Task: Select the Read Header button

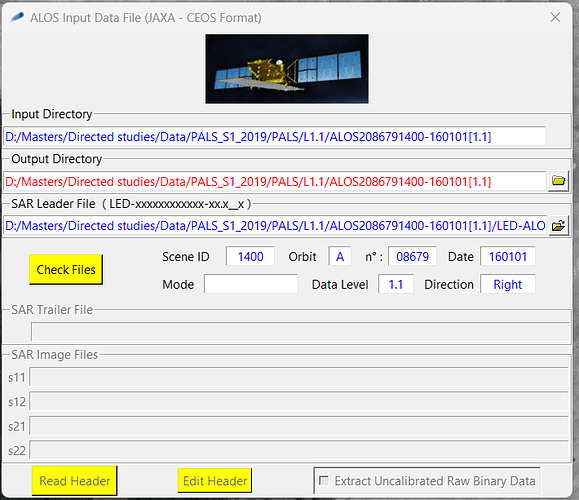Action: 74,481
